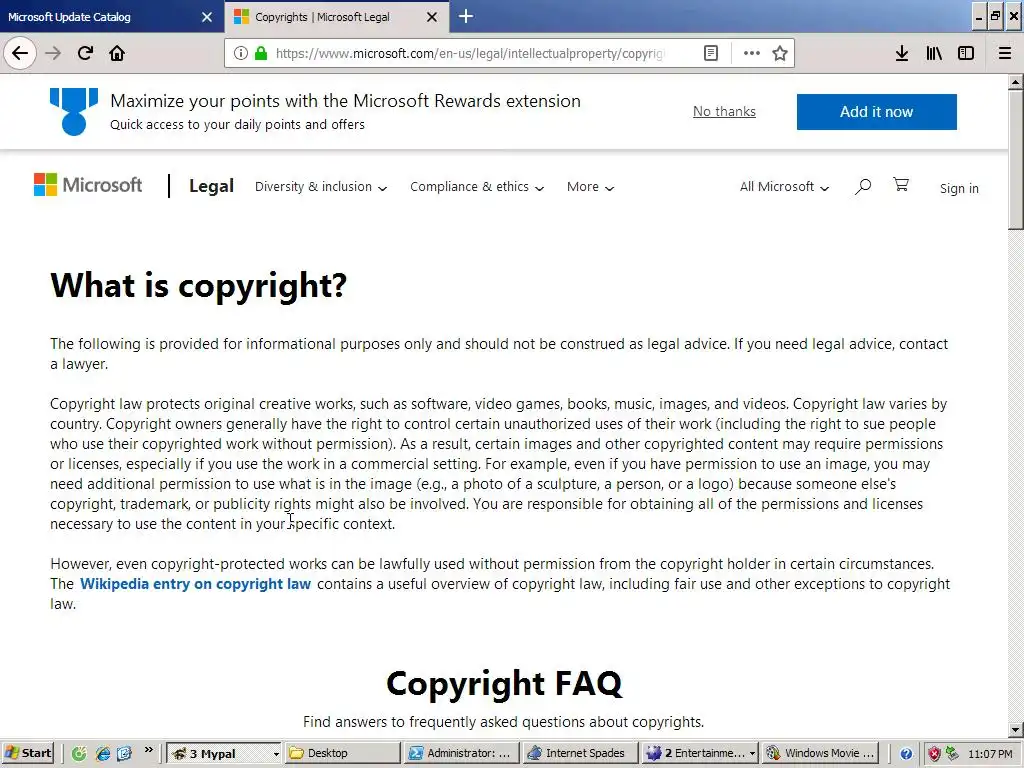Click the URL address field
This screenshot has width=1024, height=768.
(x=469, y=53)
